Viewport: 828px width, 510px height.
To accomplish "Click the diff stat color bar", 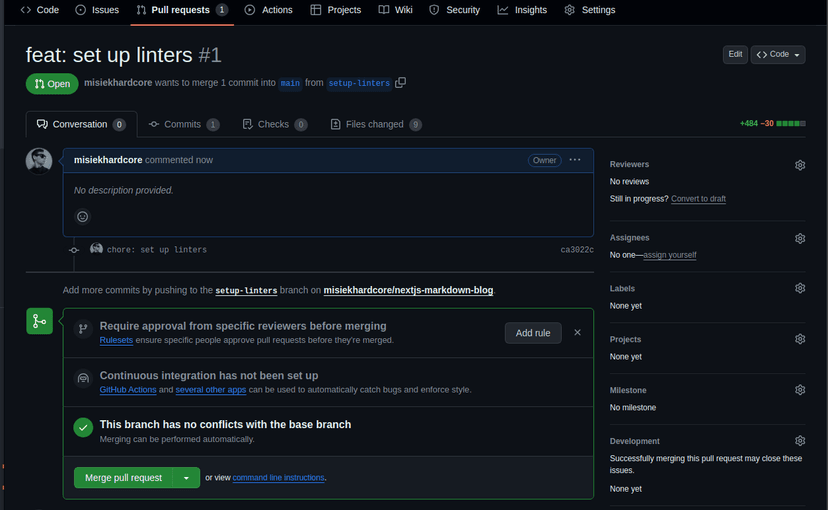I will pos(791,124).
